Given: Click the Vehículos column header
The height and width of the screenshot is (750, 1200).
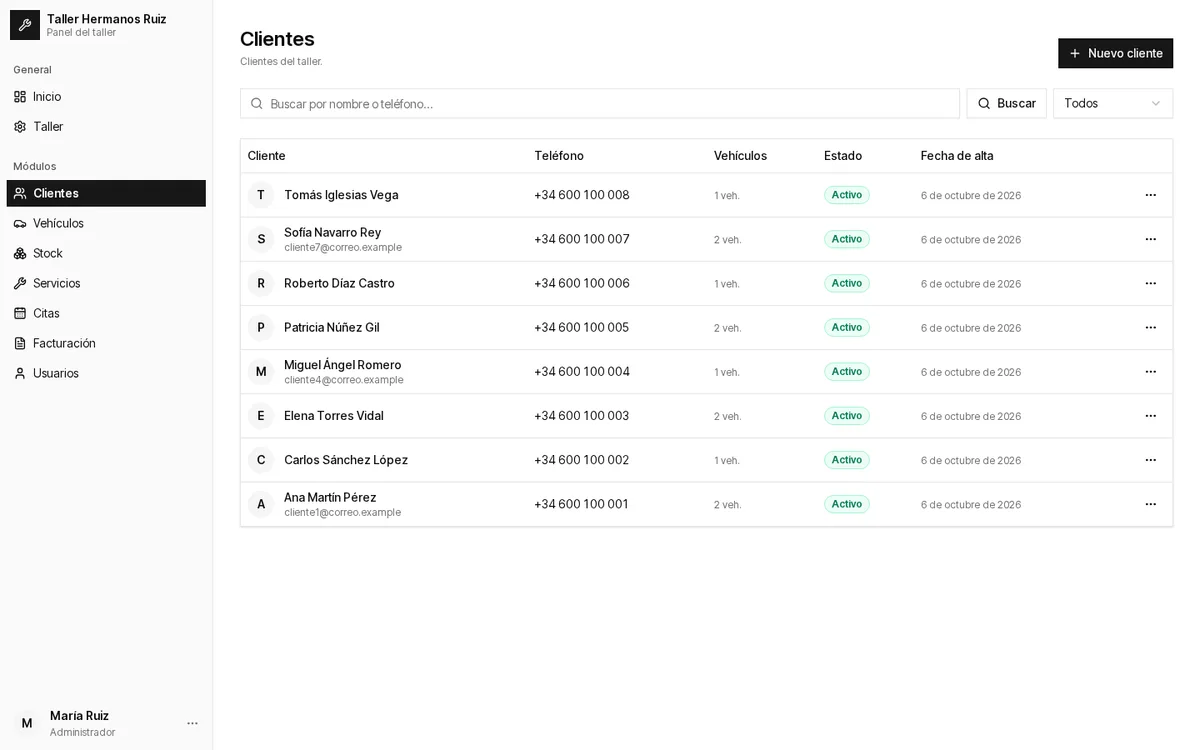Looking at the screenshot, I should 740,156.
